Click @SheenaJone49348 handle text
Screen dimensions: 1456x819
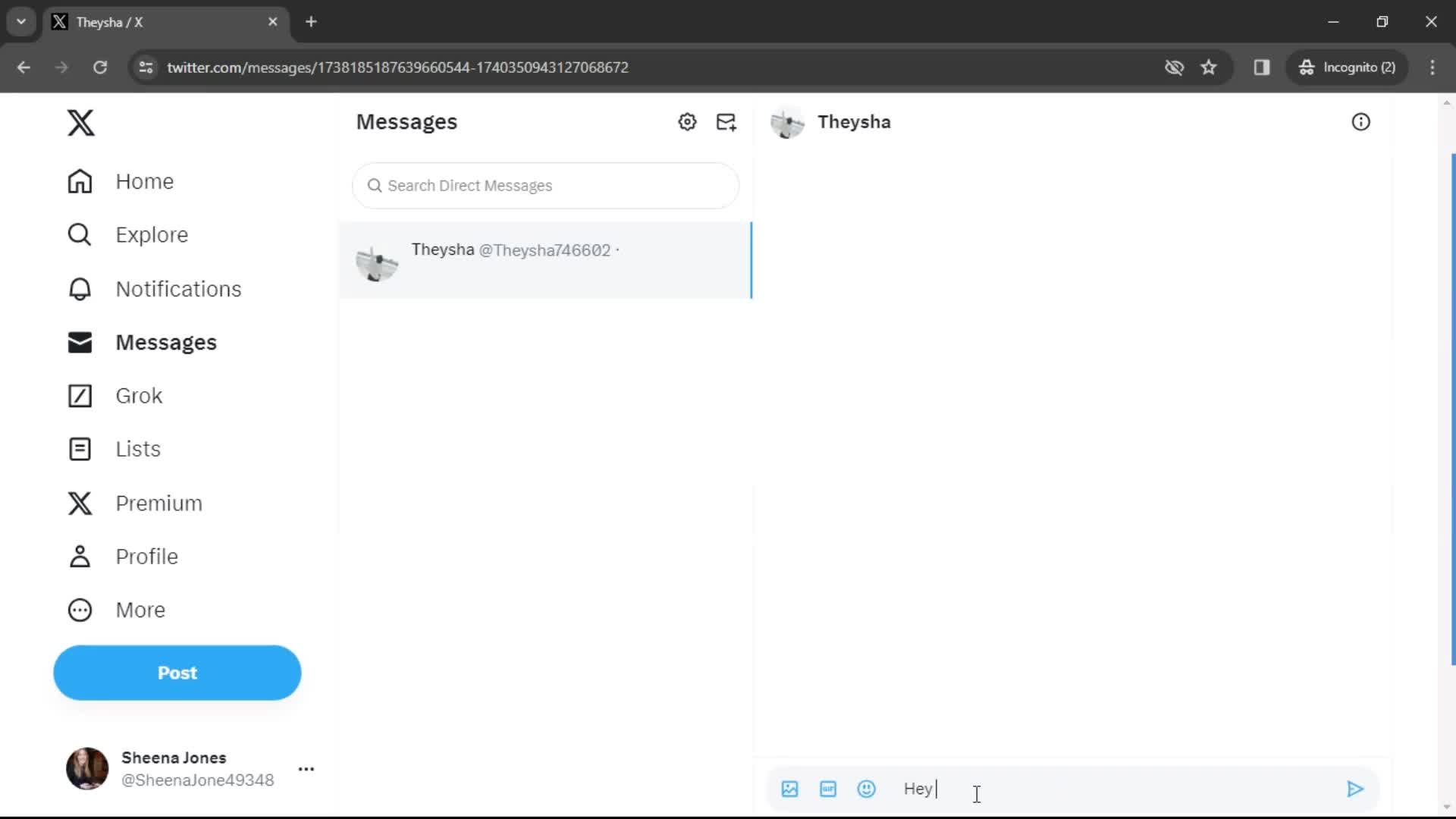[x=198, y=780]
